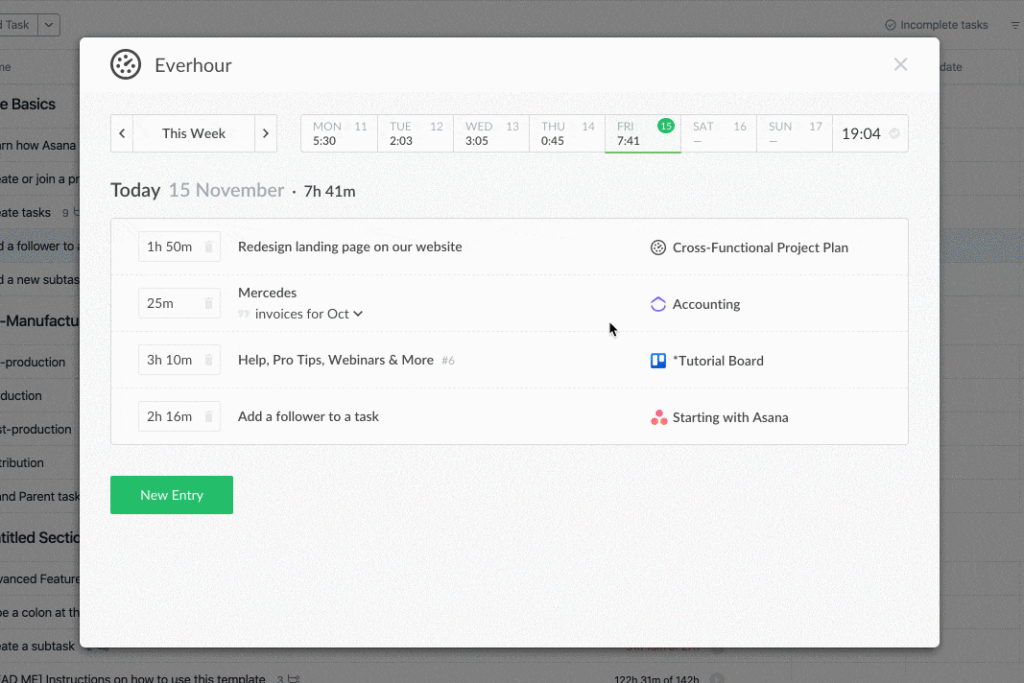The height and width of the screenshot is (683, 1024).
Task: Advance to next week with right chevron
Action: click(265, 132)
